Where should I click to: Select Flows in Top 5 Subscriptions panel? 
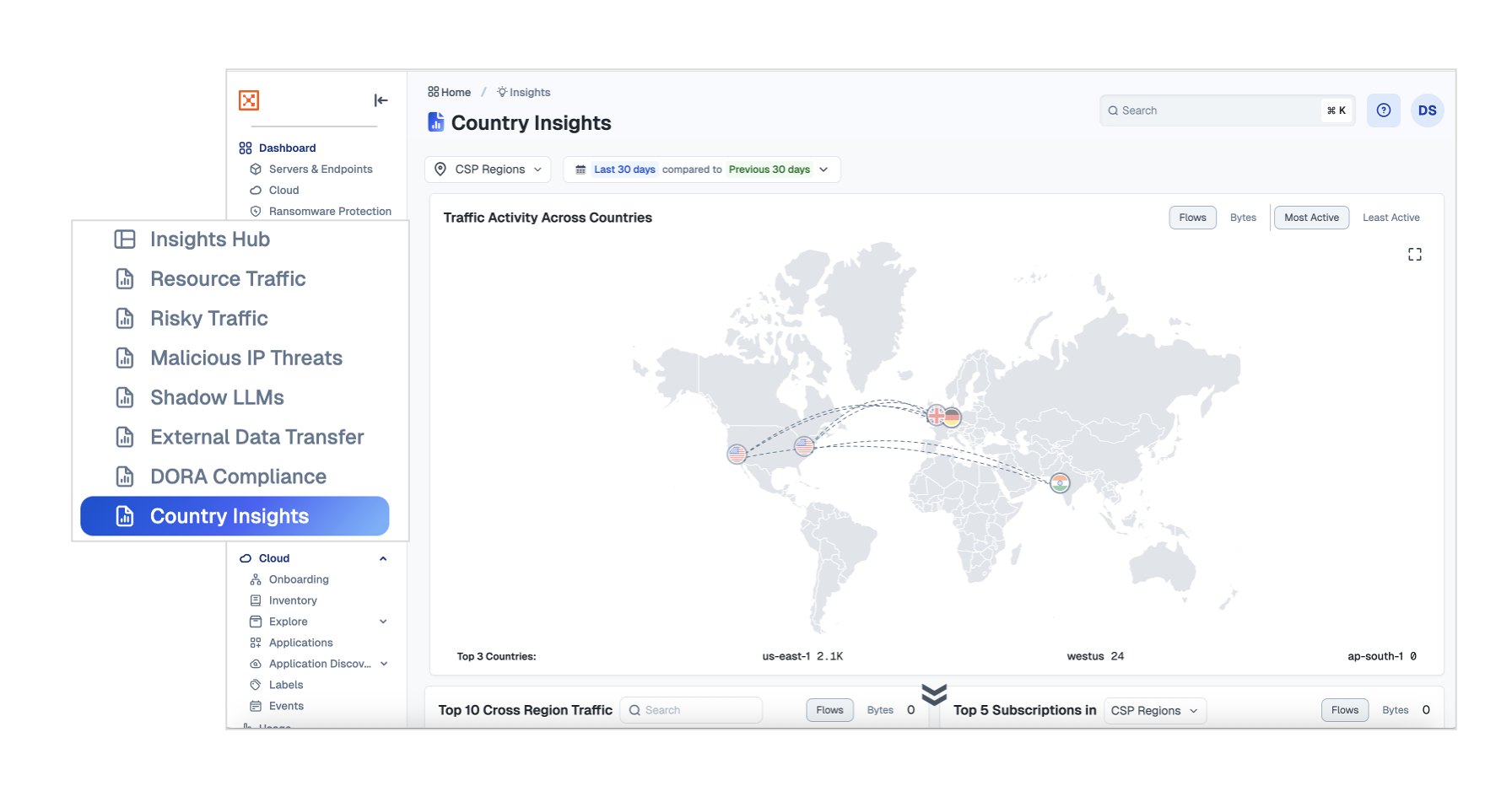click(1345, 710)
